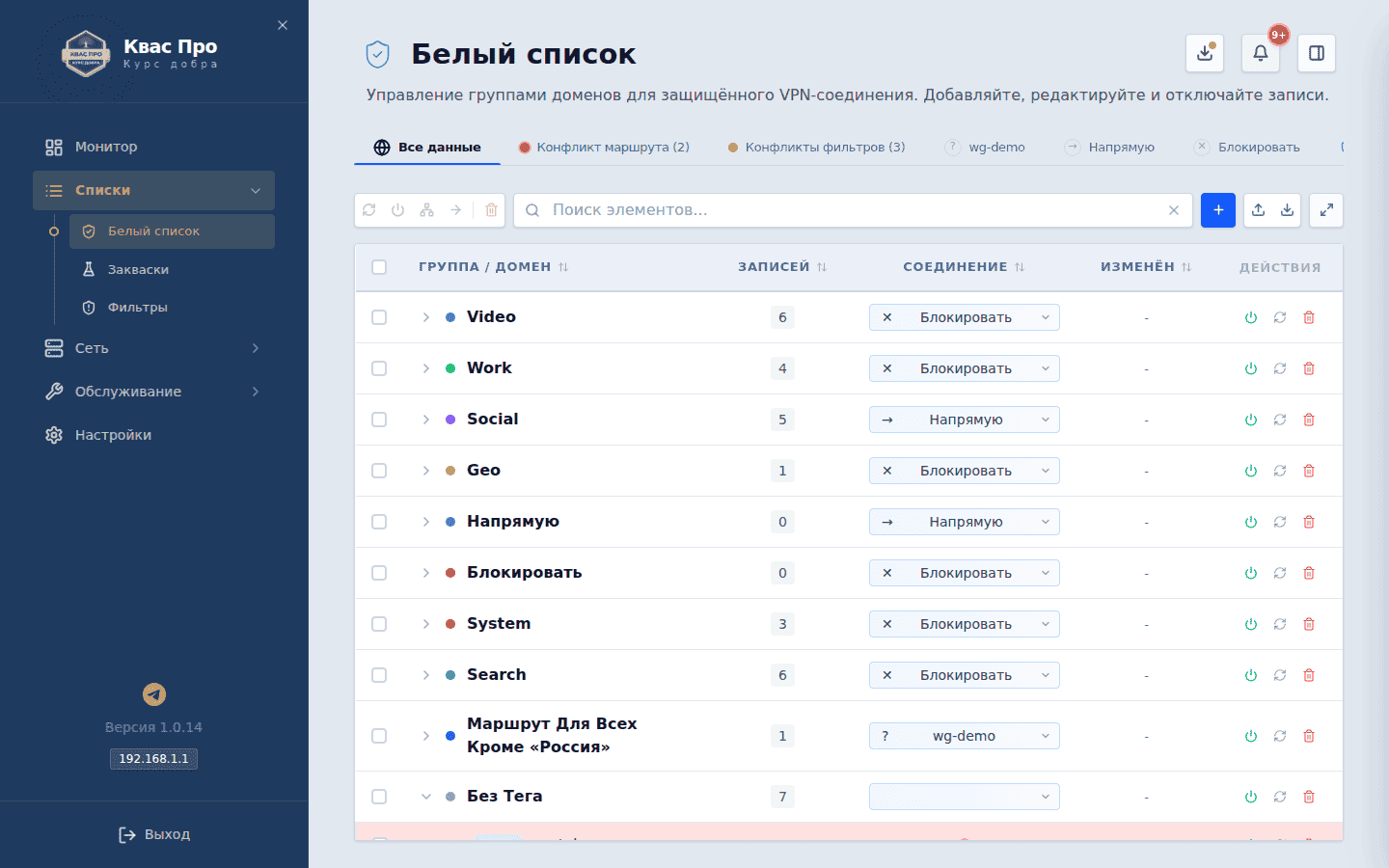The height and width of the screenshot is (868, 1389).
Task: Toggle the side panel layout icon
Action: tap(1317, 53)
